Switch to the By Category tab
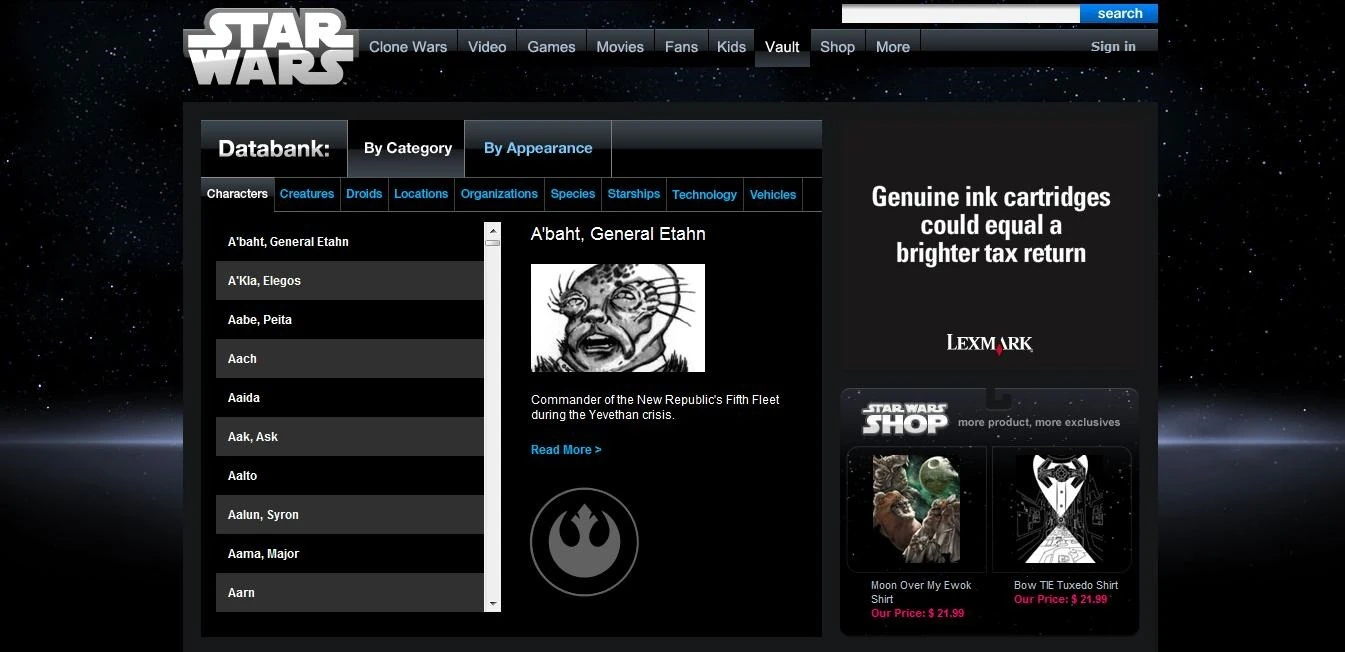 pos(407,148)
